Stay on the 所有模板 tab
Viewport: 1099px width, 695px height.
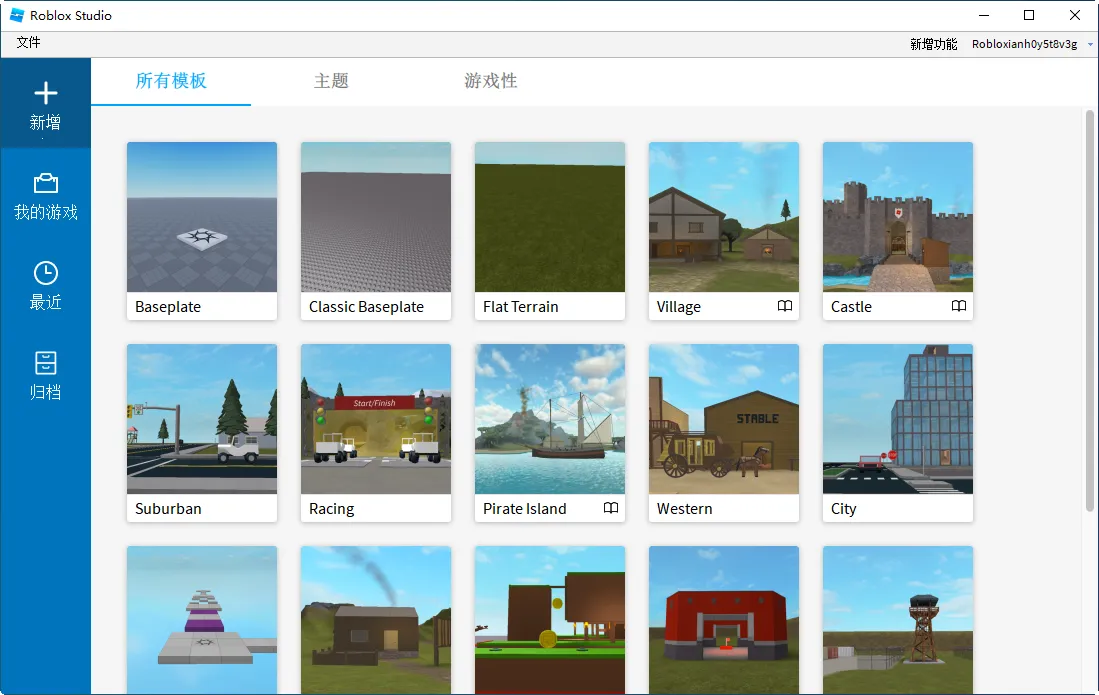(x=170, y=81)
